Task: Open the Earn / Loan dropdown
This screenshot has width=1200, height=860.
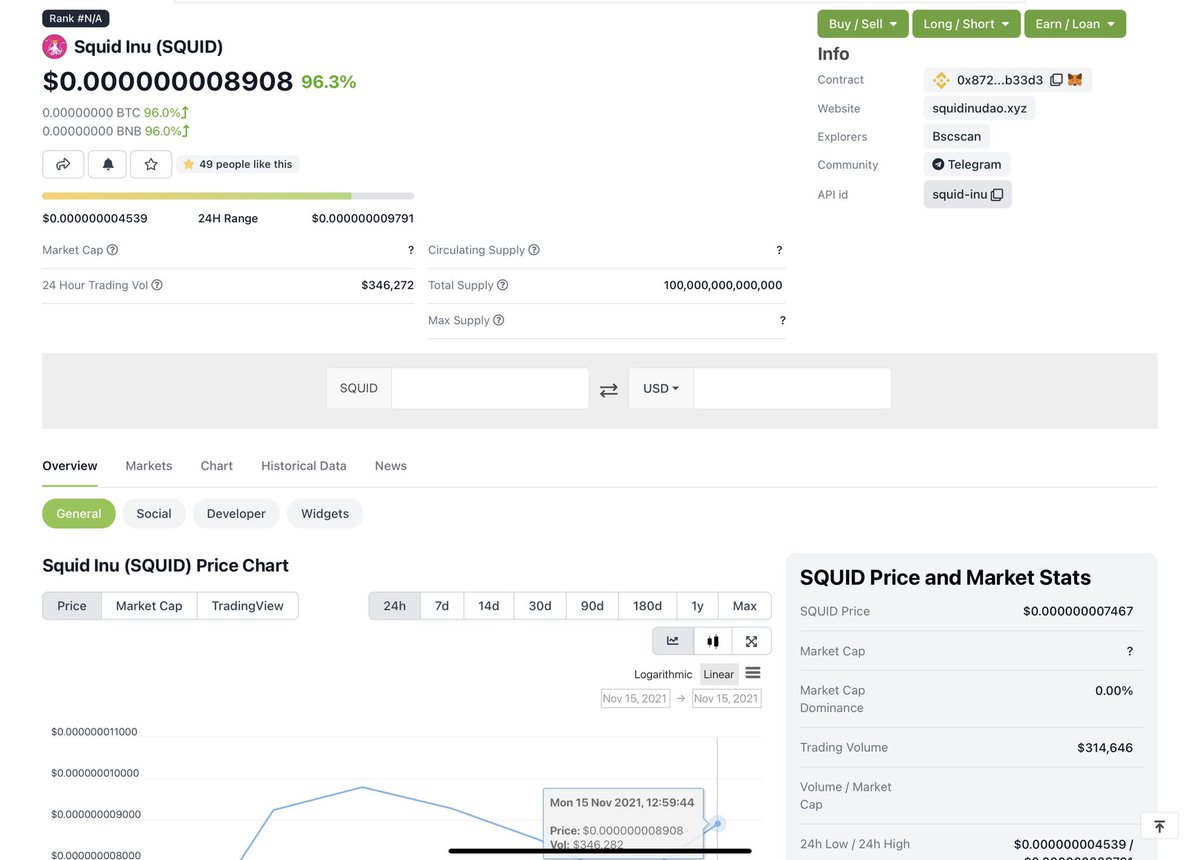Action: coord(1075,24)
